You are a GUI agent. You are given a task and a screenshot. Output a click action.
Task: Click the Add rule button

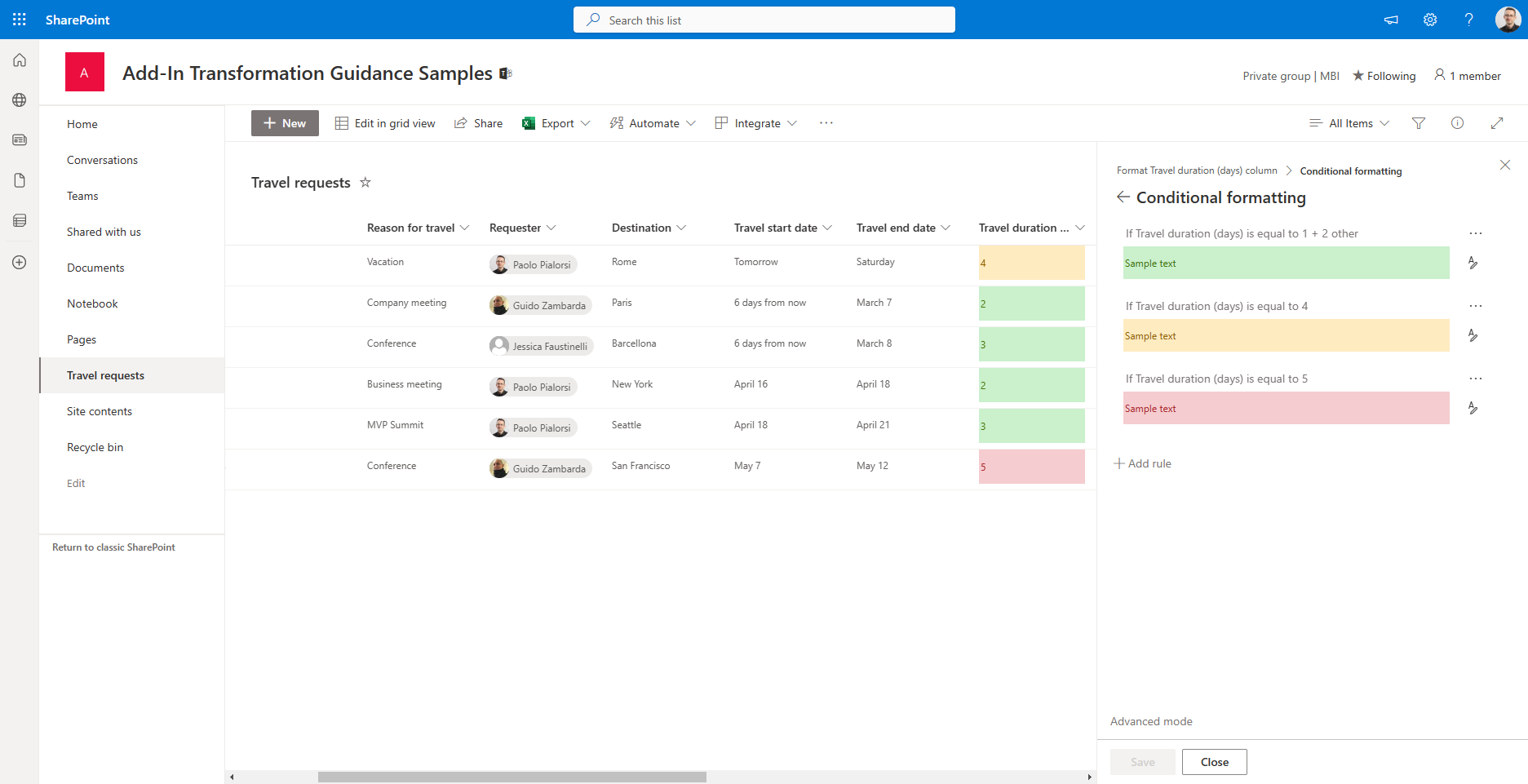point(1142,463)
